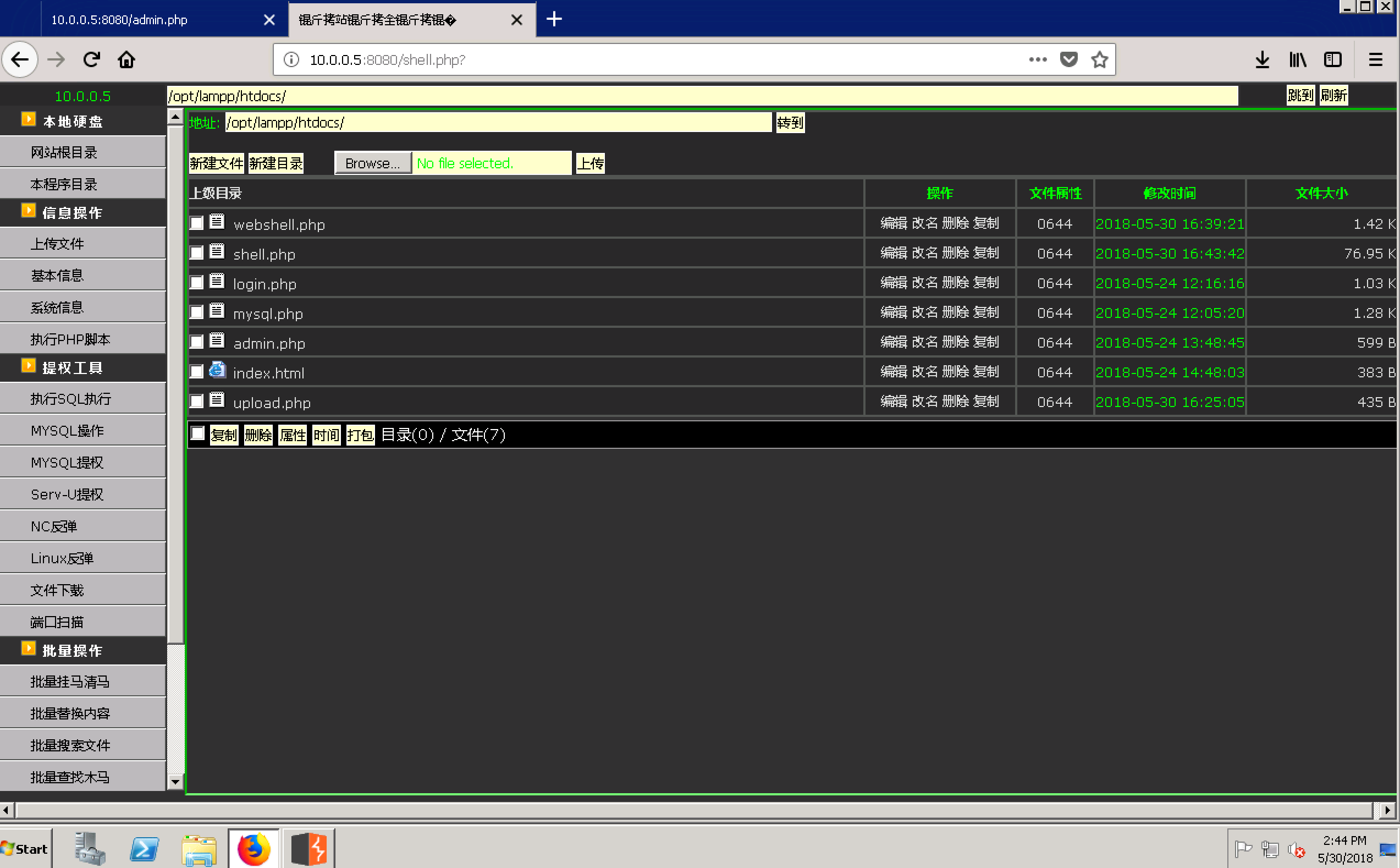Open the MYSQL操作 sidebar item

[x=67, y=431]
